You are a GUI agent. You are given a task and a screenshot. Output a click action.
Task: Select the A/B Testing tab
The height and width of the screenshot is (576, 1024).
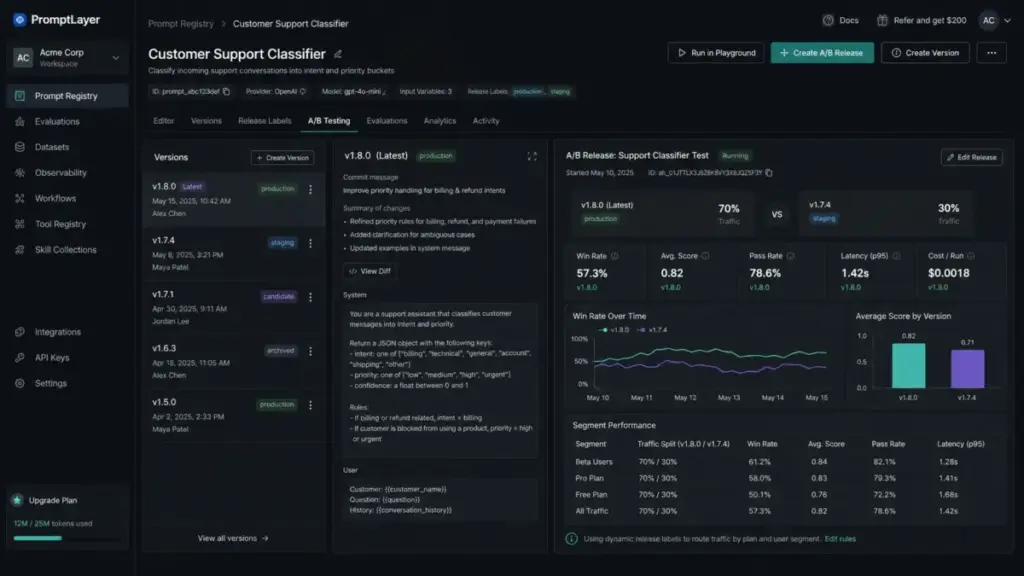tap(329, 121)
